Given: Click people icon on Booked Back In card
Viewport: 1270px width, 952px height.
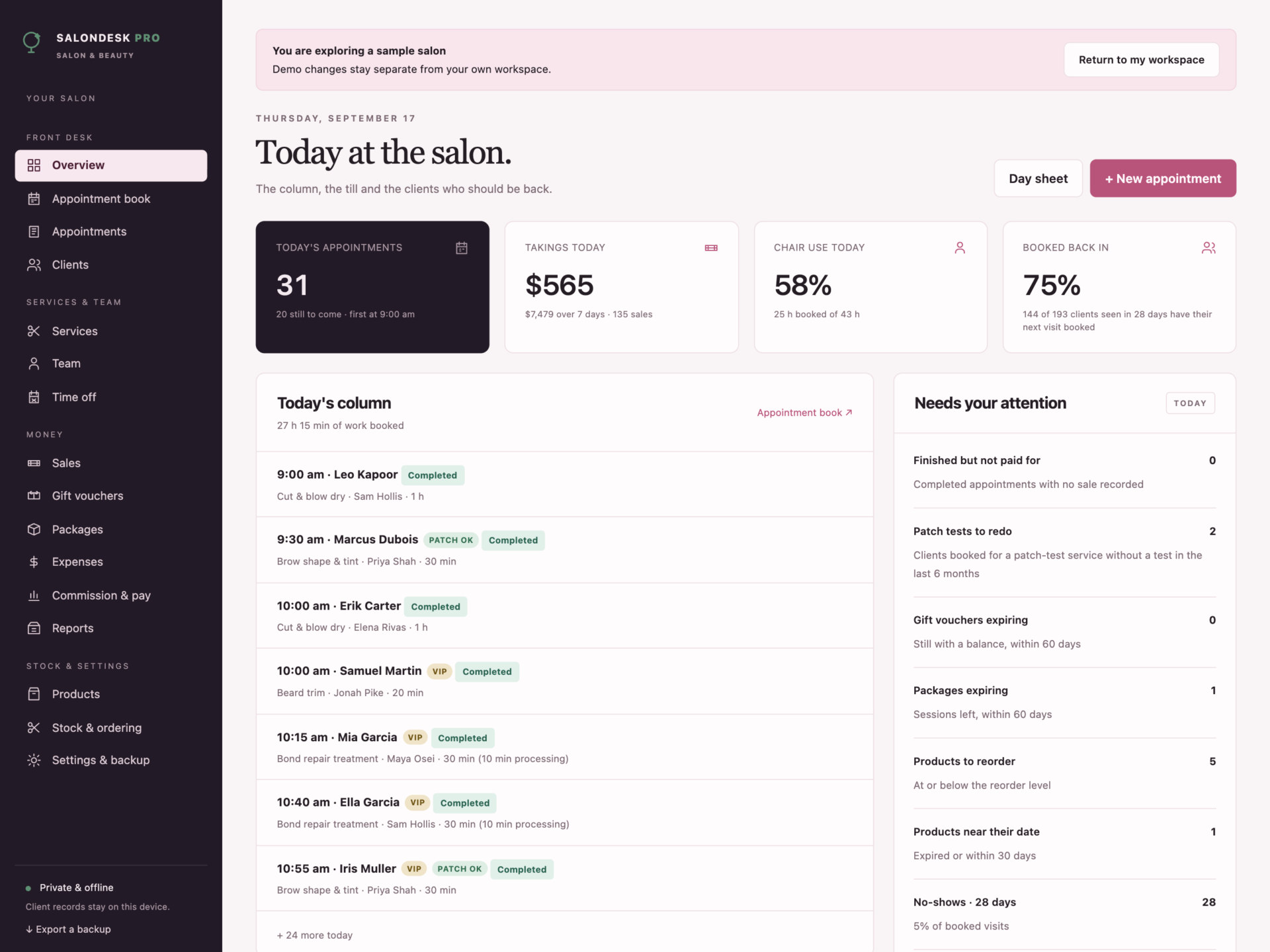Looking at the screenshot, I should pyautogui.click(x=1208, y=248).
